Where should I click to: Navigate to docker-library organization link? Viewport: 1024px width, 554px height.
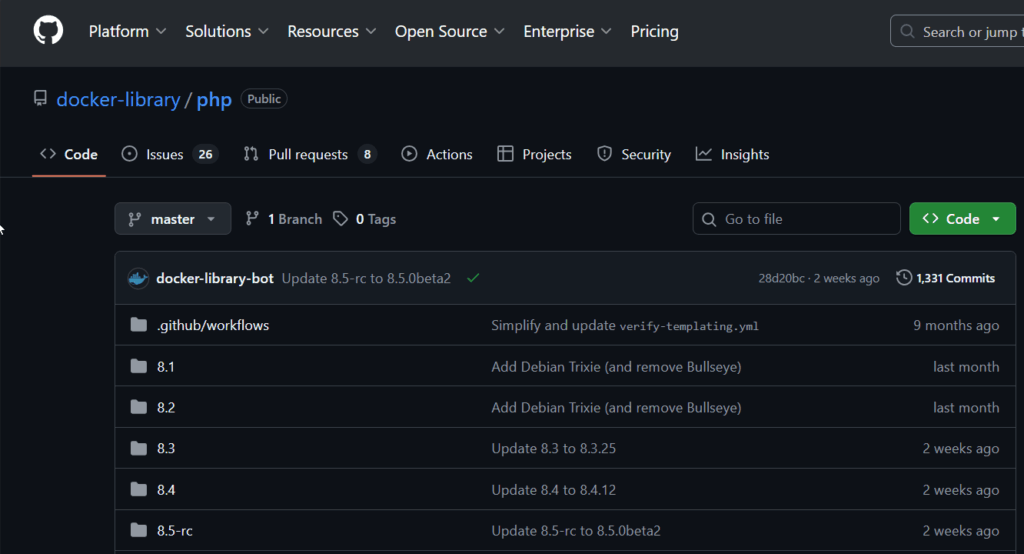(x=118, y=99)
